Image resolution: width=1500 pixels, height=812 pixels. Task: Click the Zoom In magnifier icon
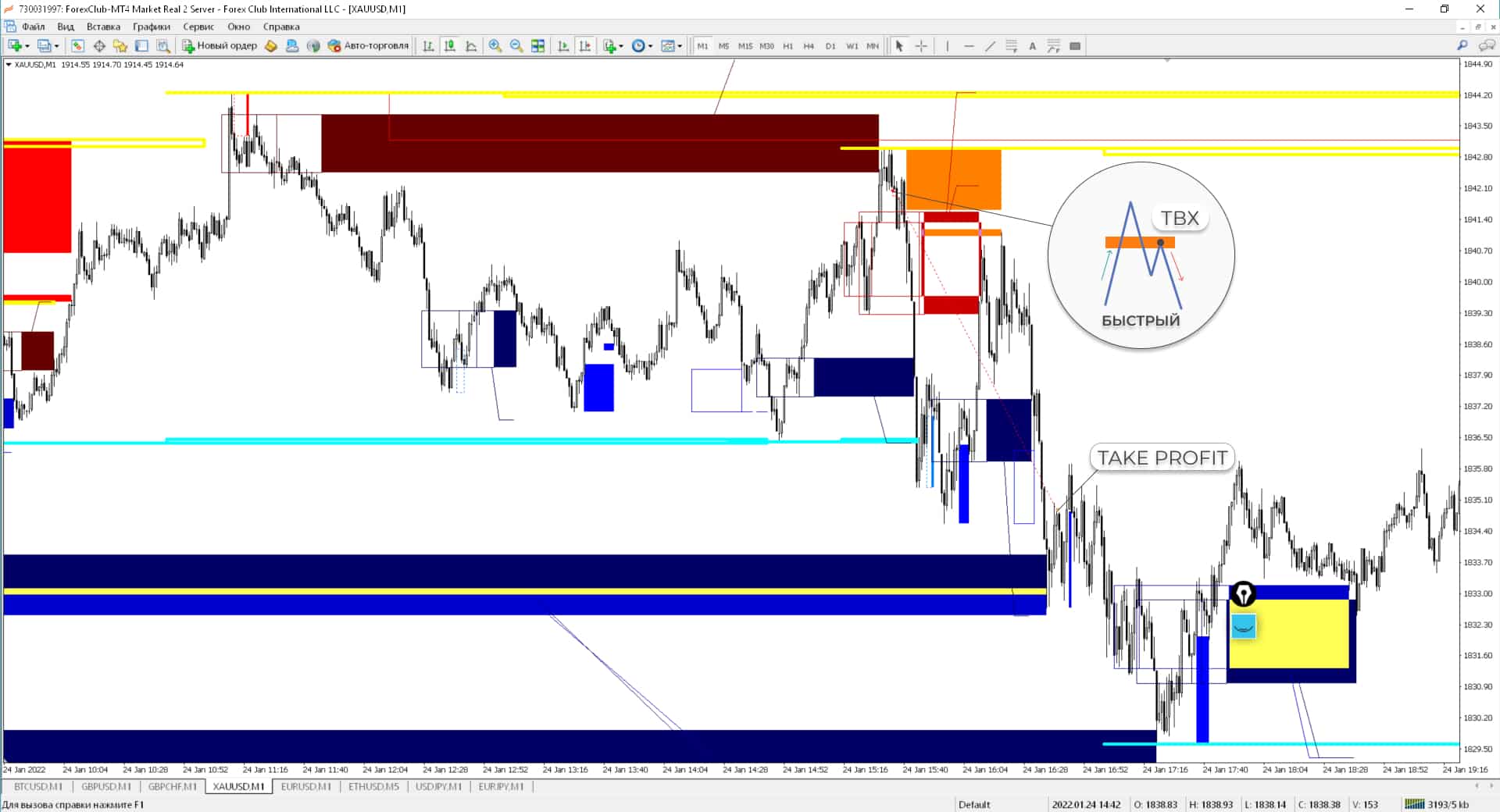[495, 46]
